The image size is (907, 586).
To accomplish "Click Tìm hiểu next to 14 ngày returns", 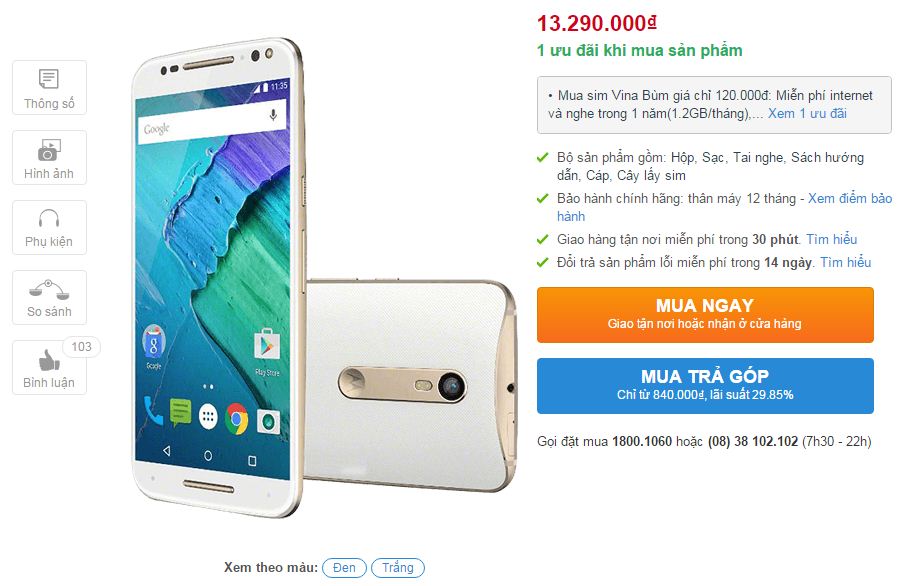I will tap(846, 262).
